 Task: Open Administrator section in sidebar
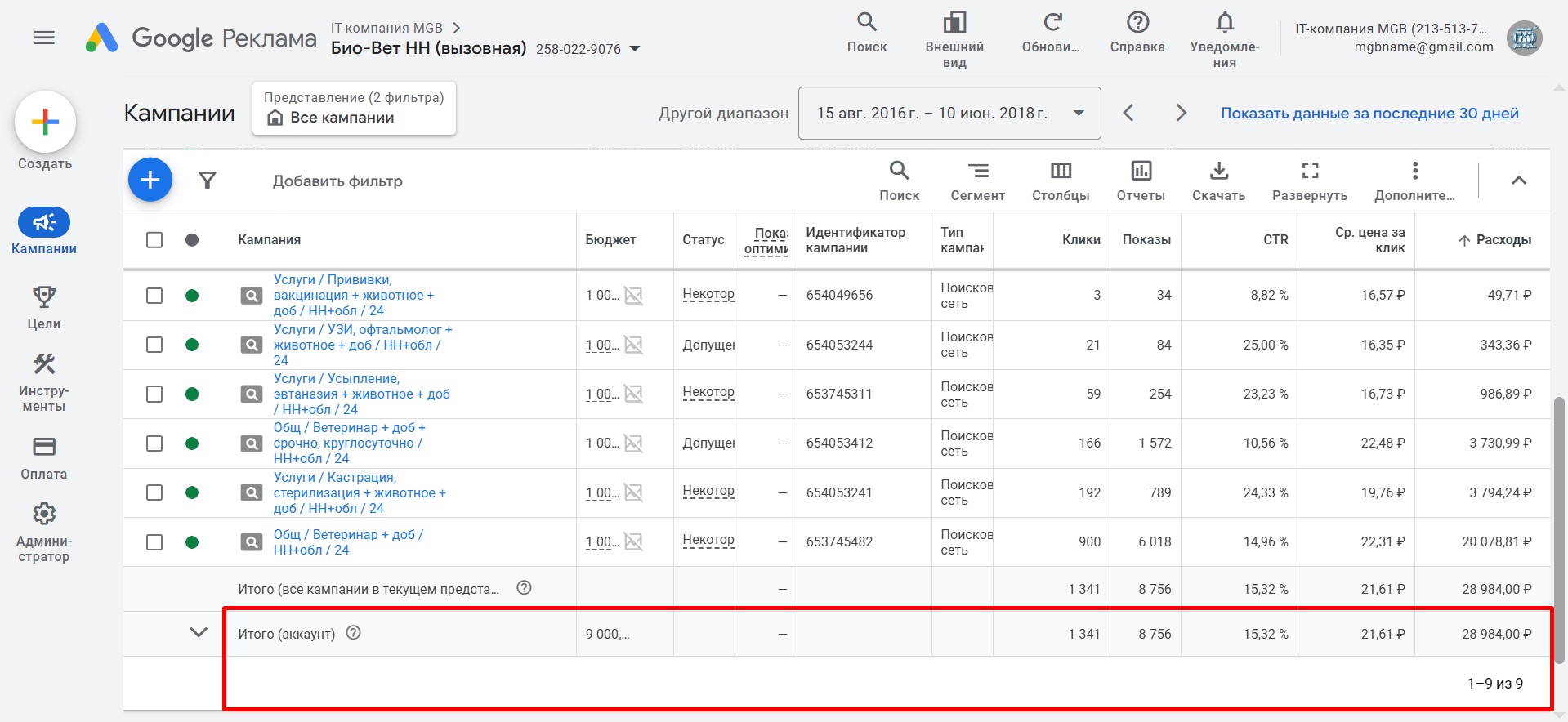pyautogui.click(x=44, y=533)
